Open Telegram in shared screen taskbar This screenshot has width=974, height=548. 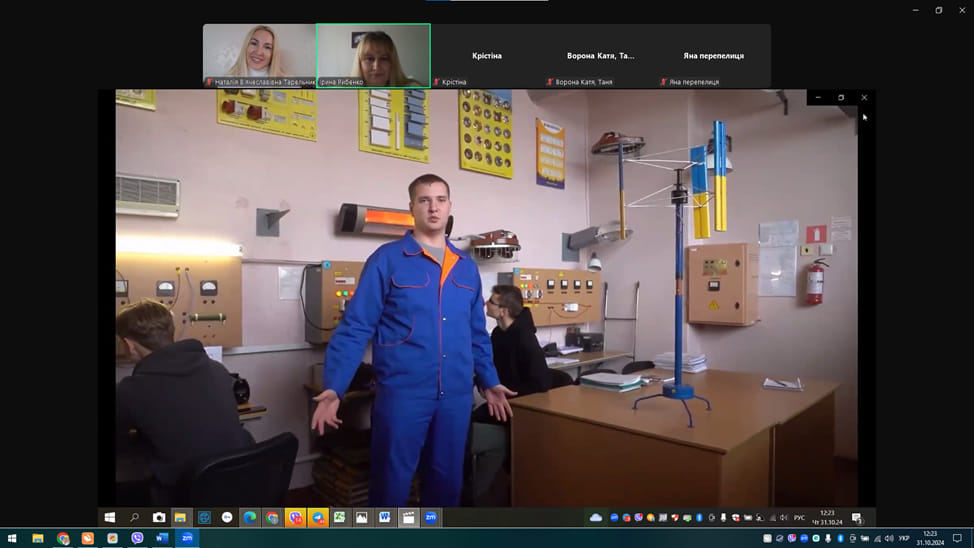318,517
